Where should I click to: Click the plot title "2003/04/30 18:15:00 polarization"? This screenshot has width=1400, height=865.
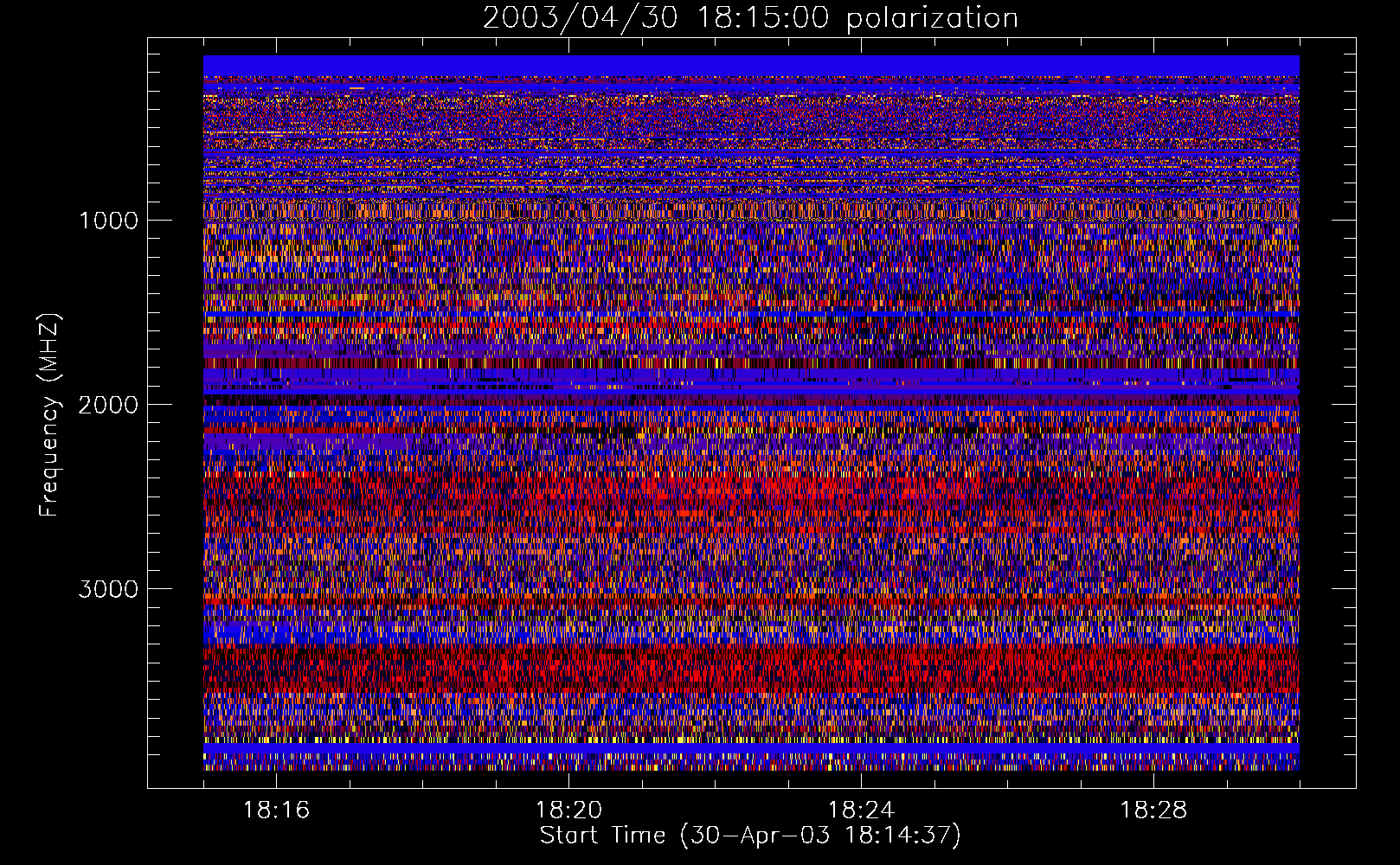pyautogui.click(x=750, y=18)
